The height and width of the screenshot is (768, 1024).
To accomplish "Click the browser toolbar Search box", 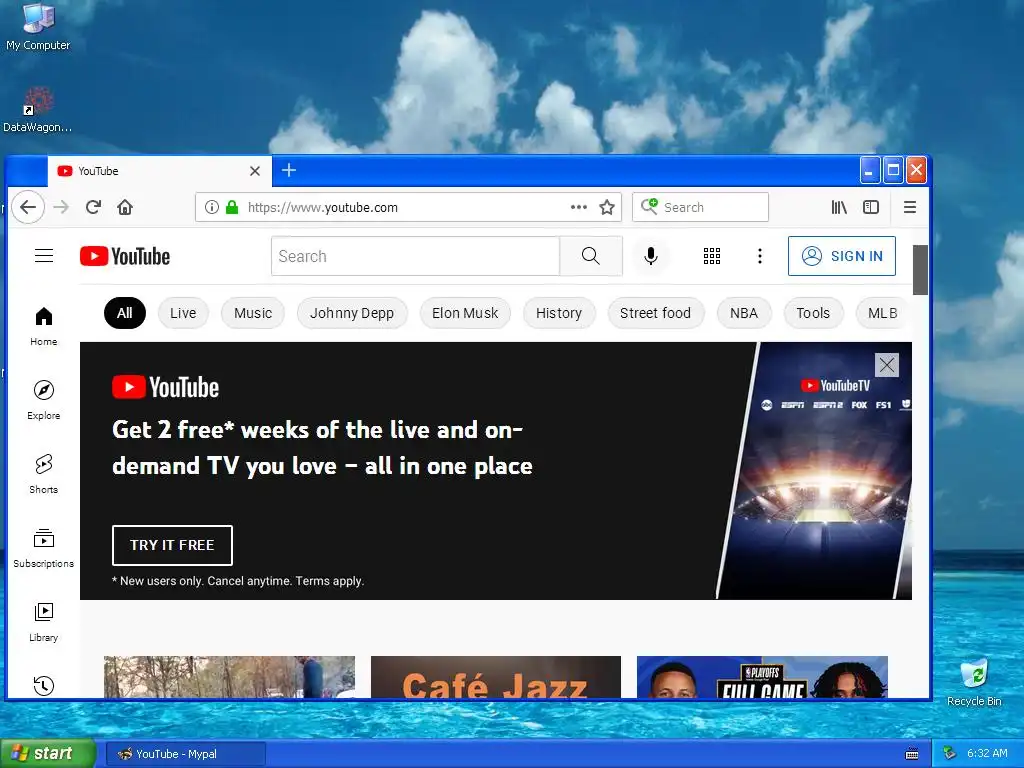I will click(700, 207).
